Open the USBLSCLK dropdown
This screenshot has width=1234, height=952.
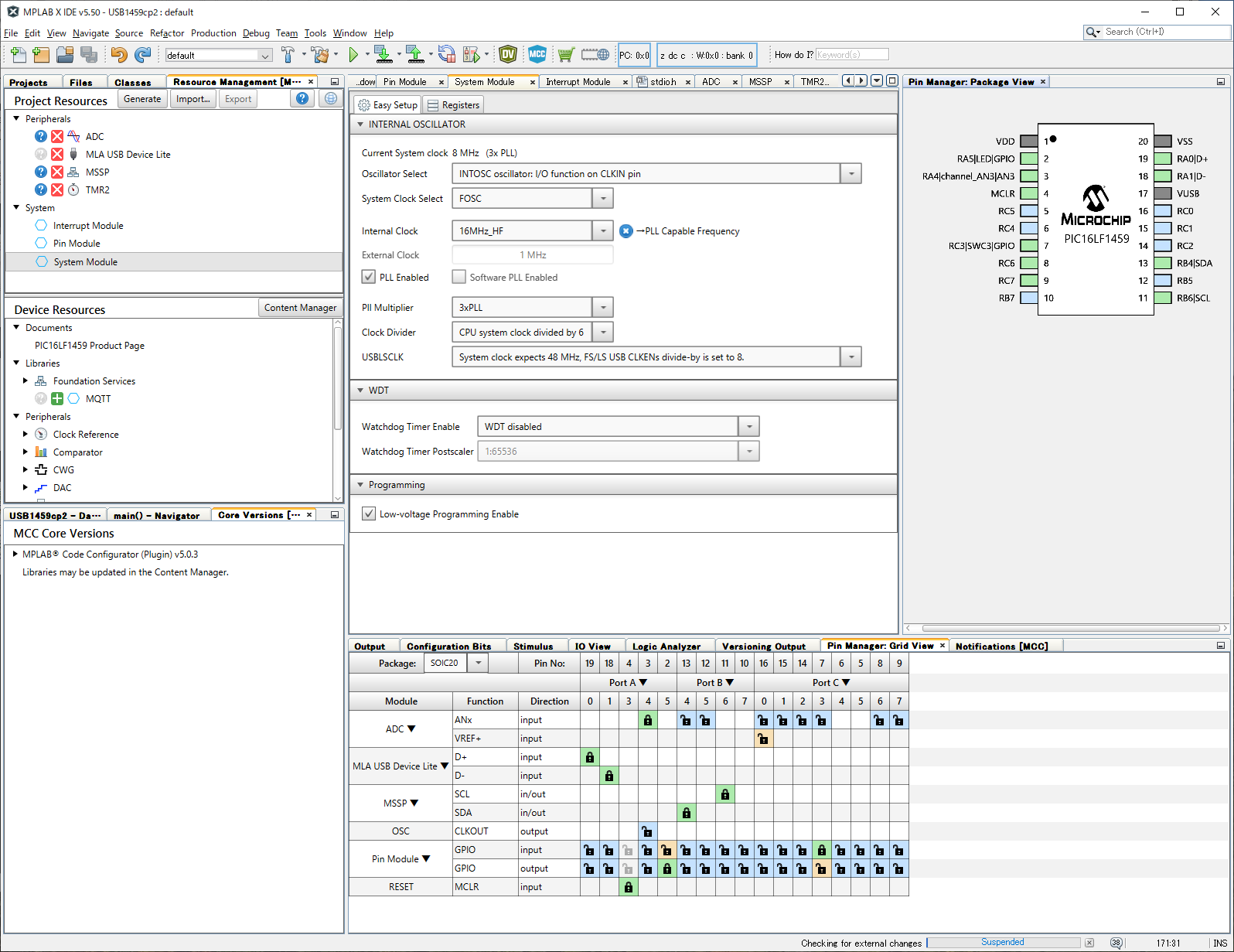click(x=851, y=357)
